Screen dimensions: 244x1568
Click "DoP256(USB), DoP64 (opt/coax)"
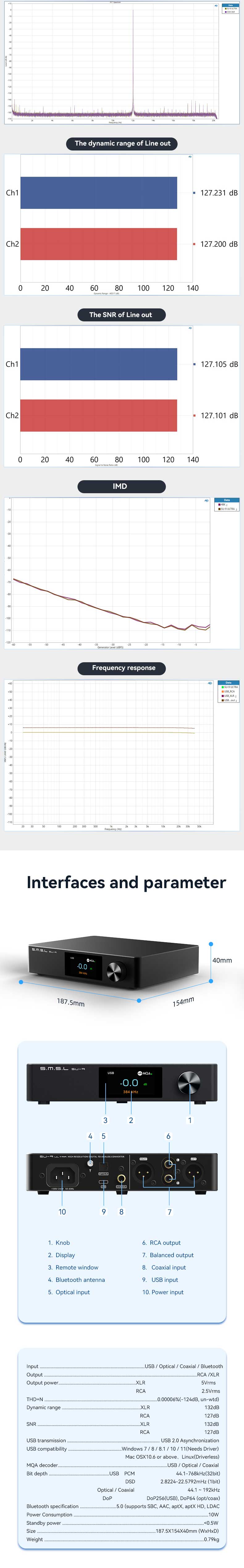[183, 1498]
